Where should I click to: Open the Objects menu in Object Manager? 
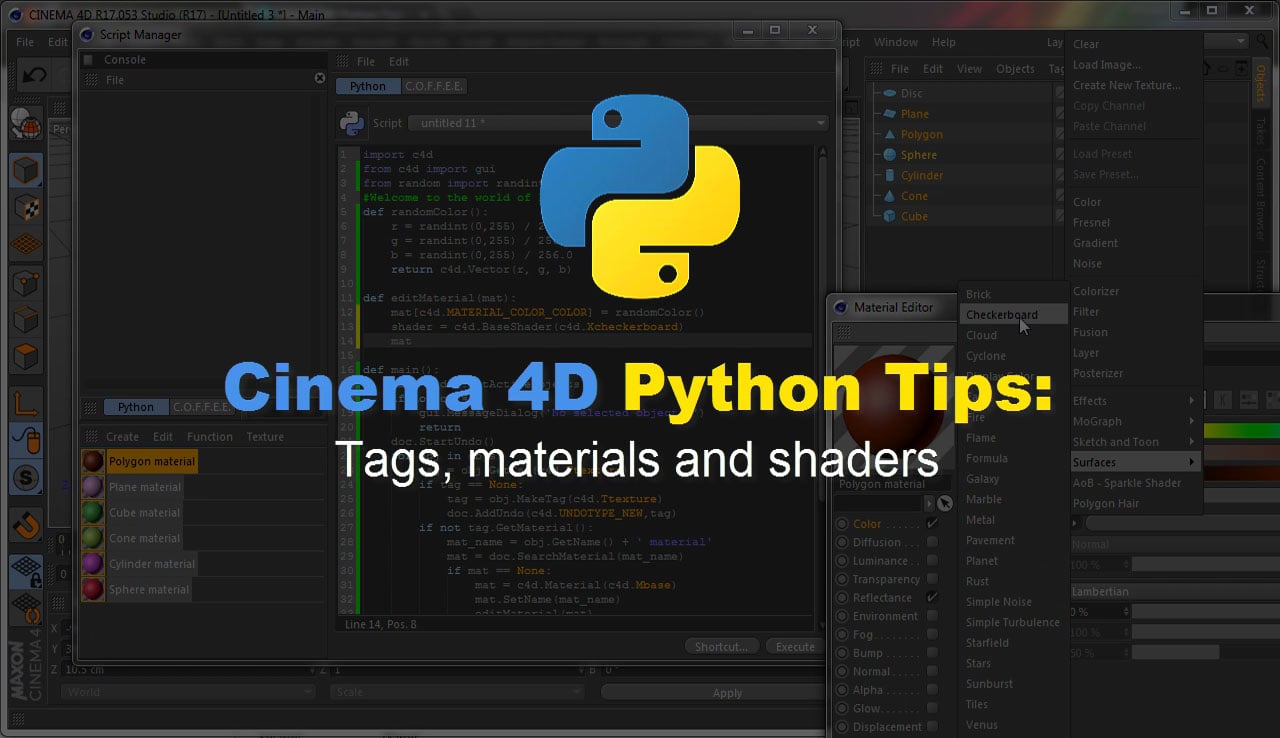click(1015, 69)
